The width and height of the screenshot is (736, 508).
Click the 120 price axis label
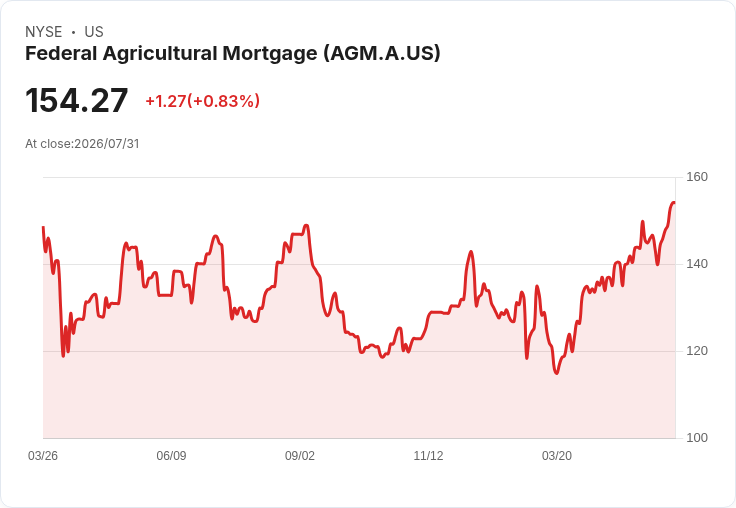[x=697, y=351]
